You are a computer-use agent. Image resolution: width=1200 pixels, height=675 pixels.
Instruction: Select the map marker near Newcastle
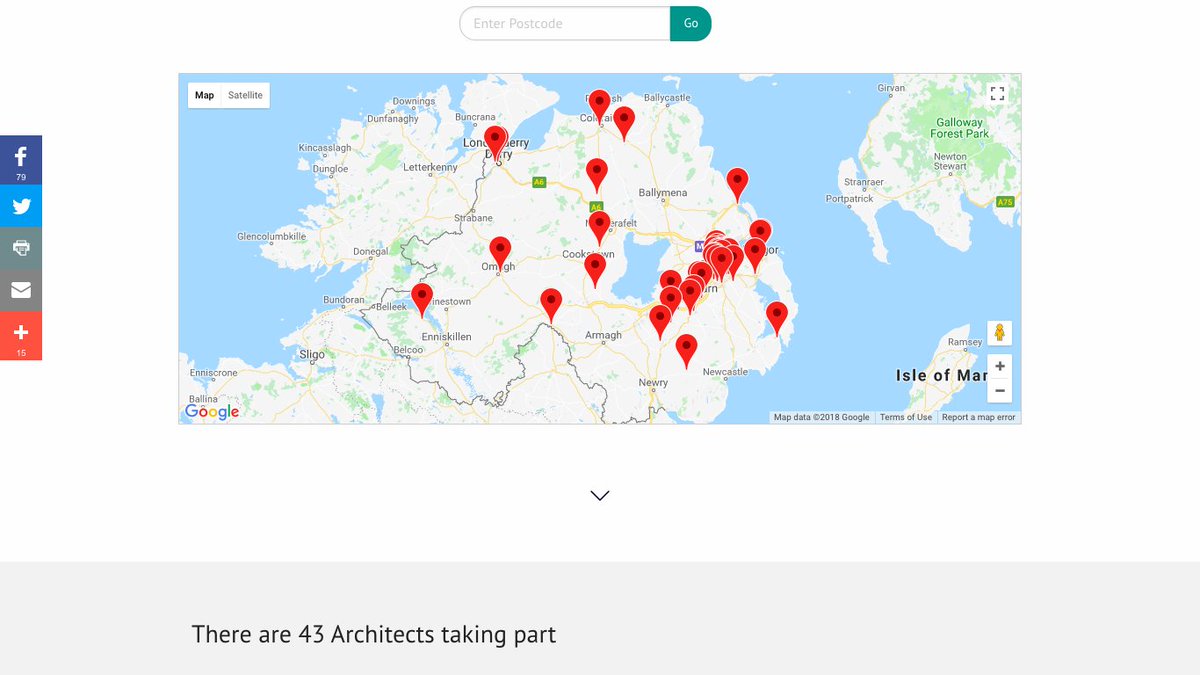point(686,347)
